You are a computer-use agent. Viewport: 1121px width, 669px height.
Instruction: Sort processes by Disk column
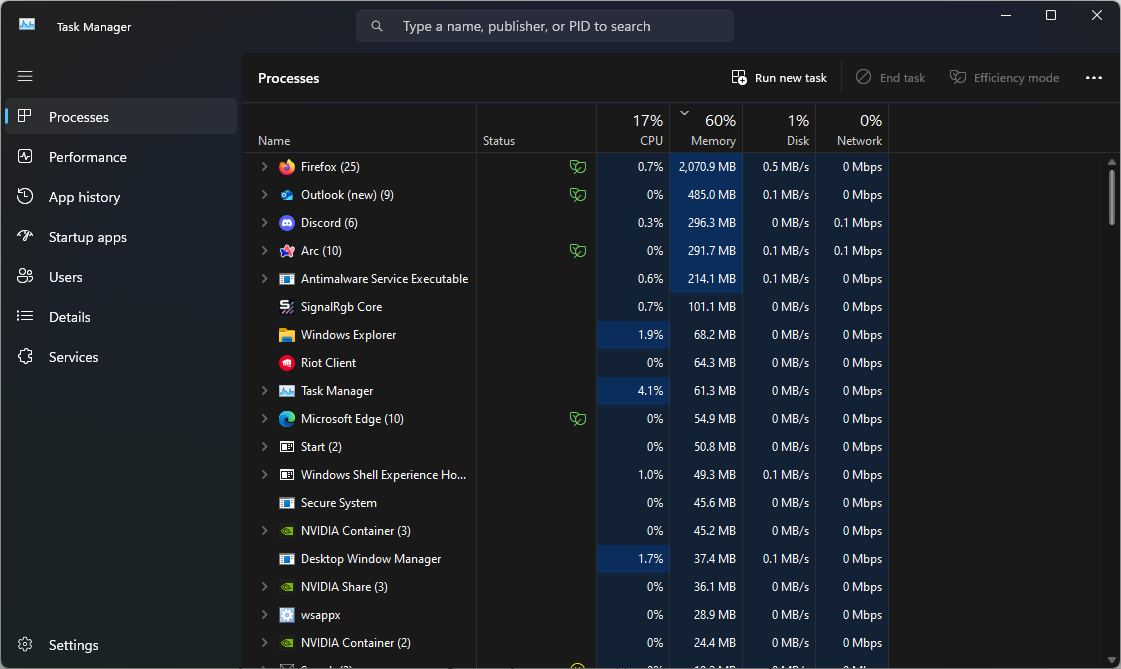pos(779,129)
